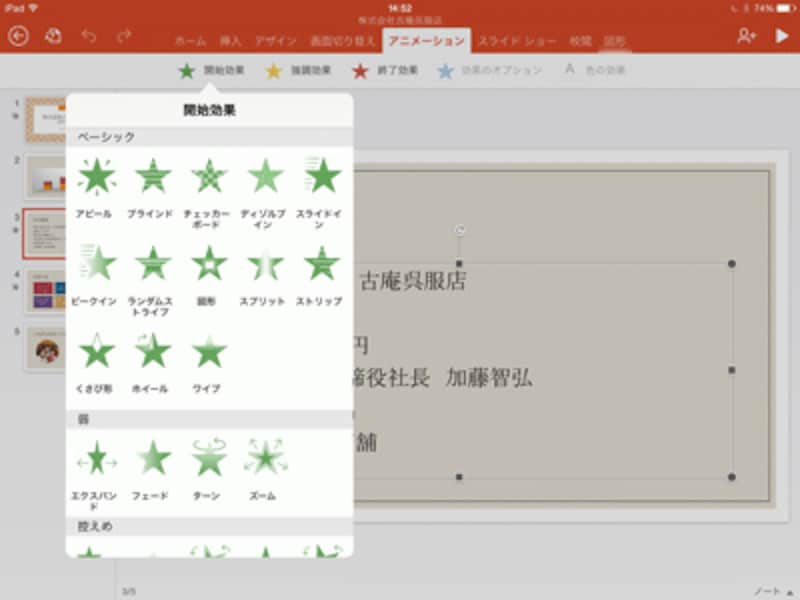Select the highlighted slide 3 thumbnail
This screenshot has height=600, width=800.
(45, 234)
